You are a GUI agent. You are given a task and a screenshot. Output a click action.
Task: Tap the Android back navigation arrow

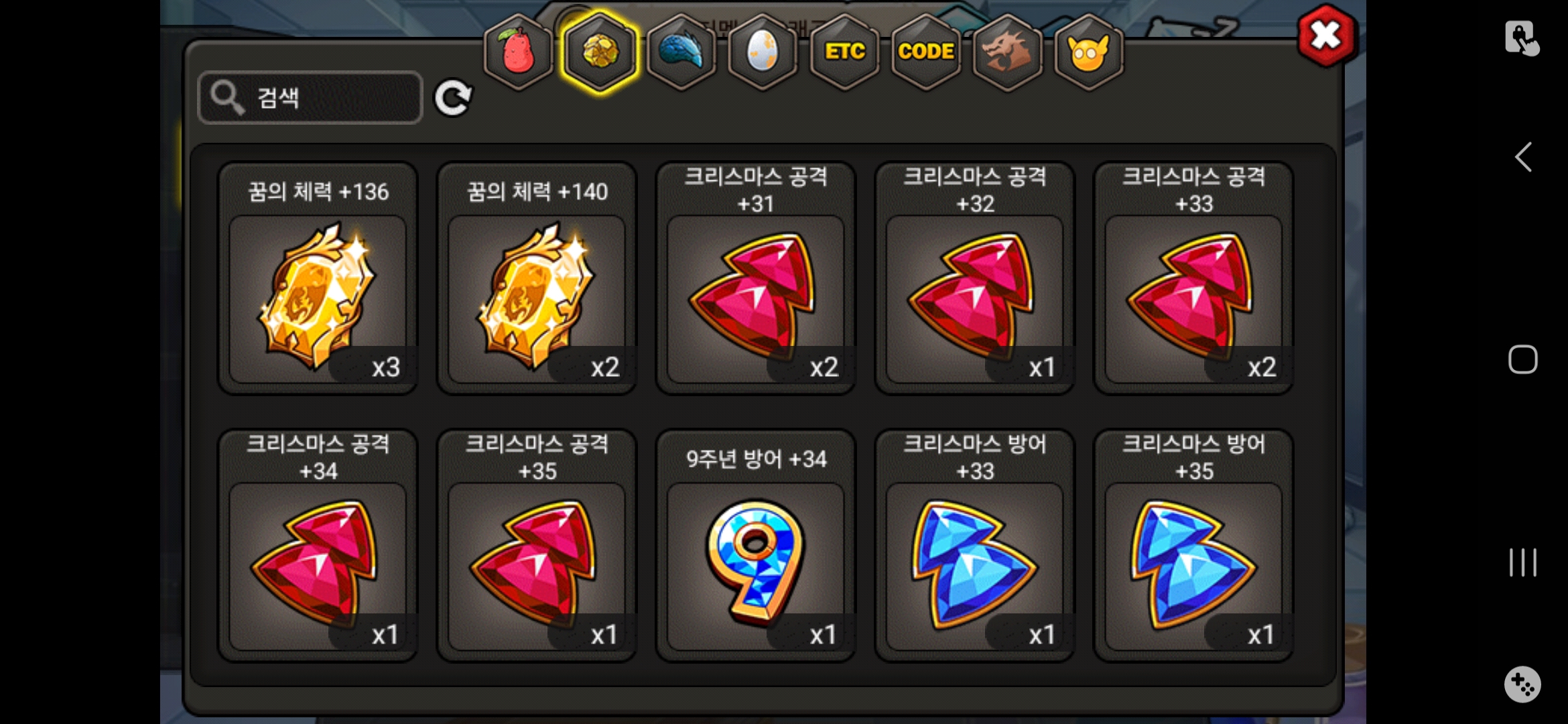[1523, 157]
